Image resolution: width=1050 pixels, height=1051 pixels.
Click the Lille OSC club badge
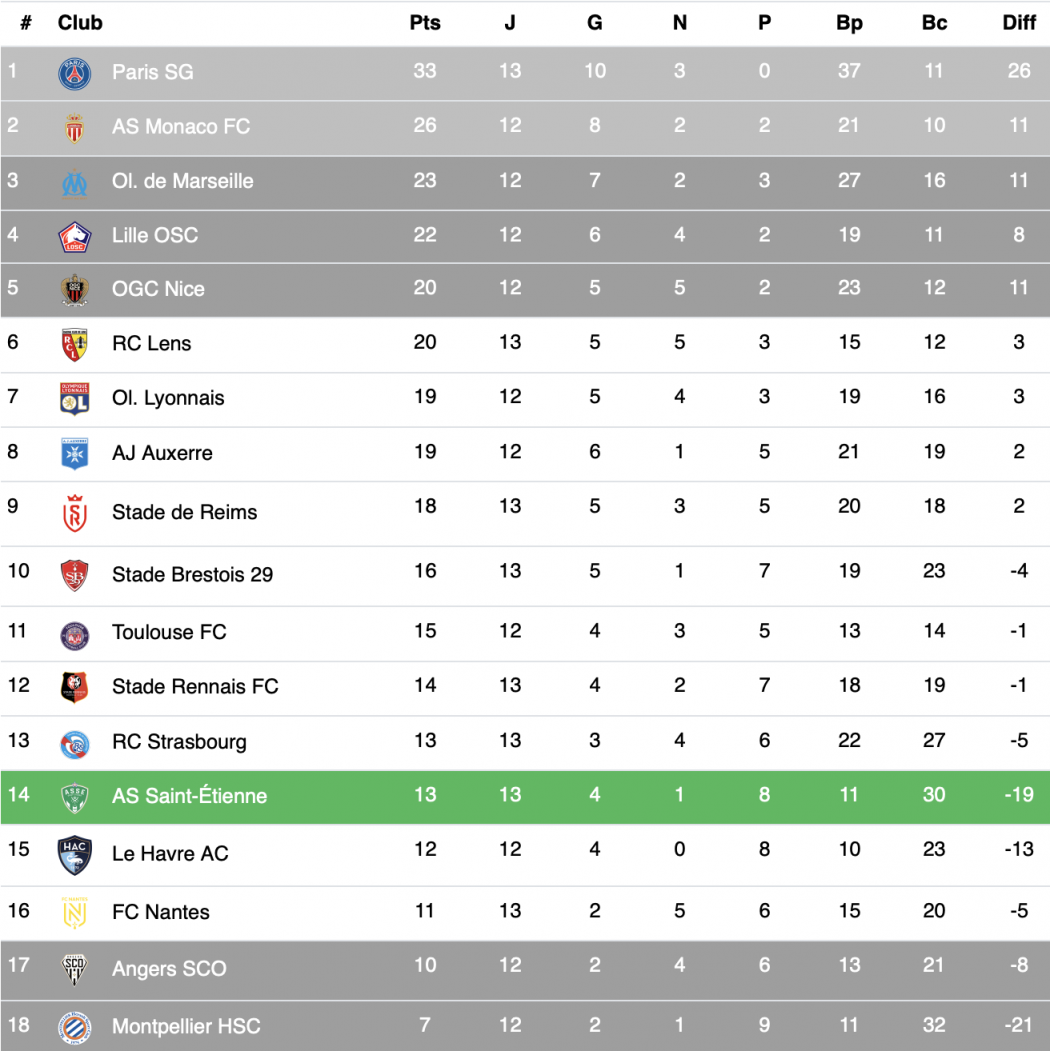[x=74, y=237]
